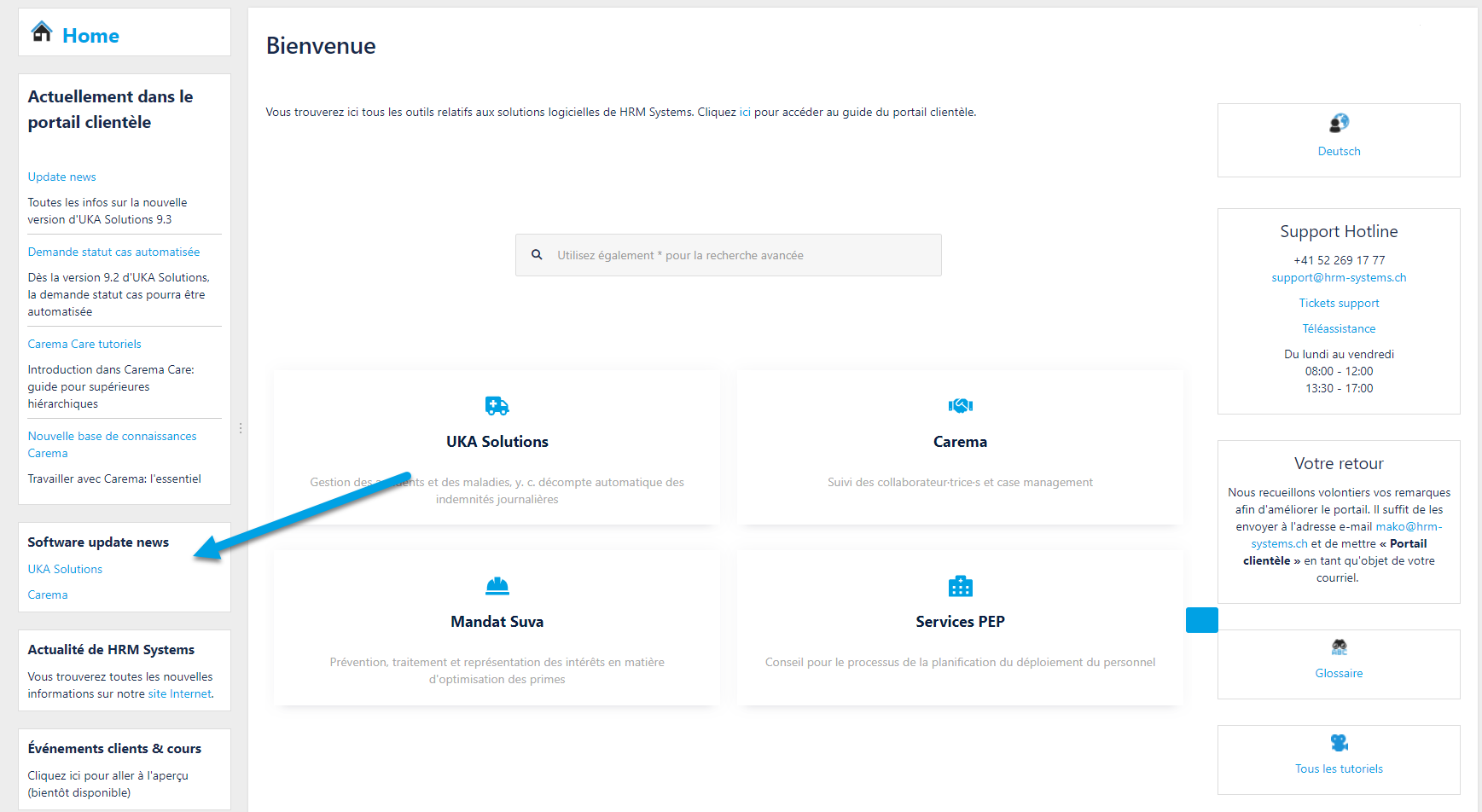Click the 'site Internet' link
Screen dimensions: 1482x812
(x=179, y=693)
